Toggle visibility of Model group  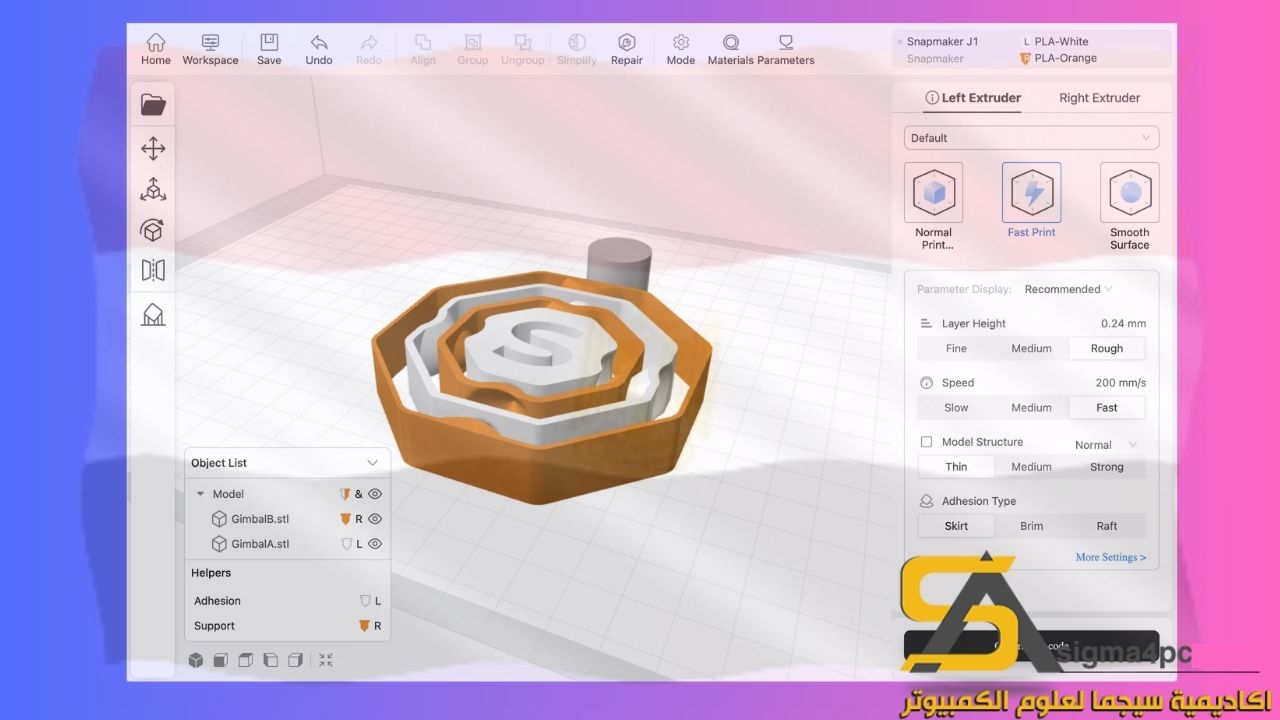pos(375,494)
